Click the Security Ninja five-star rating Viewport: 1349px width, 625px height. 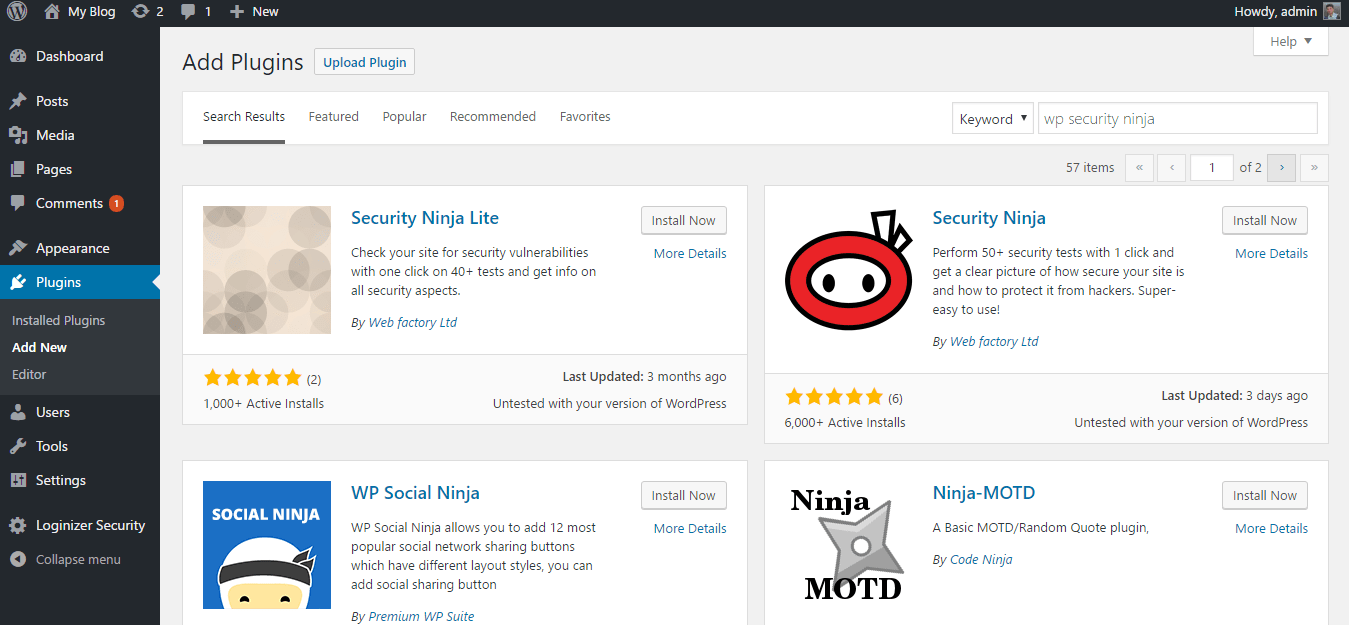pos(834,397)
